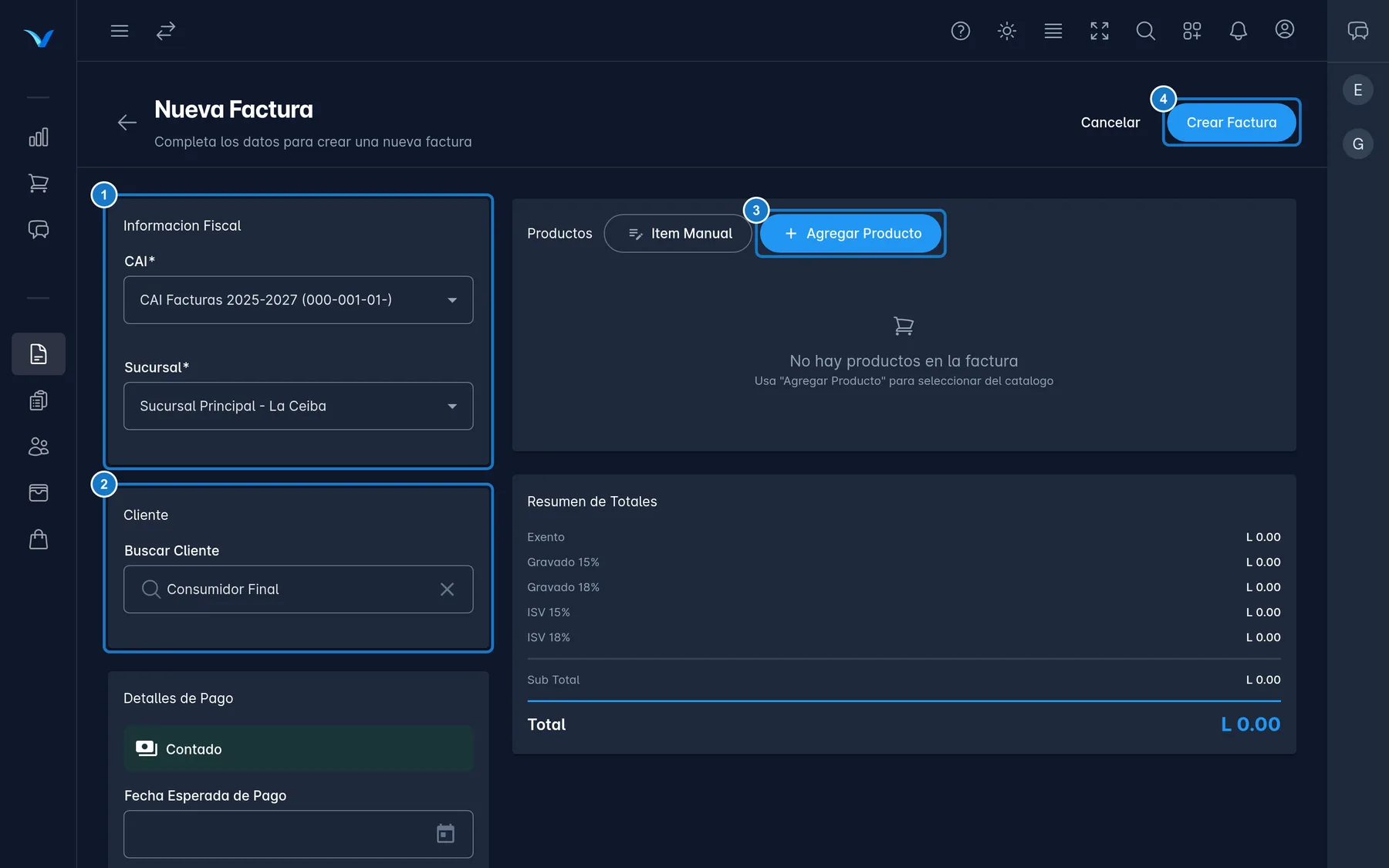The image size is (1389, 868).
Task: Open the customers people icon in the sidebar
Action: coord(39,447)
